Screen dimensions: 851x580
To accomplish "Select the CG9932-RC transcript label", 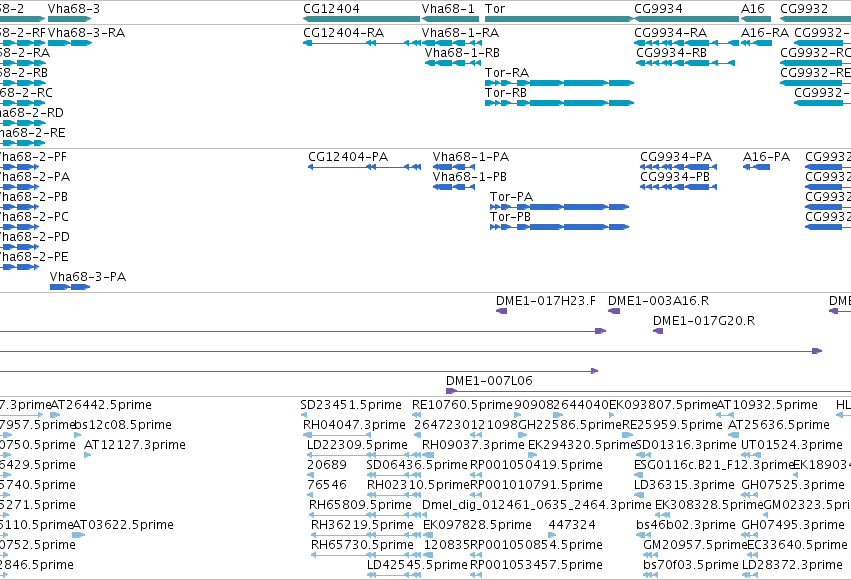I will click(815, 53).
